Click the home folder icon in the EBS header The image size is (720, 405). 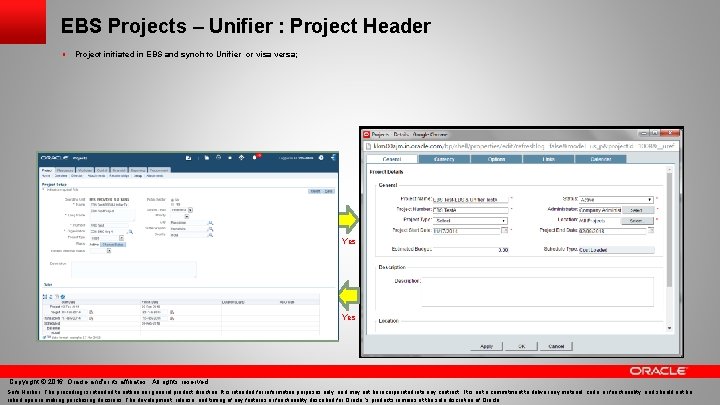point(188,158)
